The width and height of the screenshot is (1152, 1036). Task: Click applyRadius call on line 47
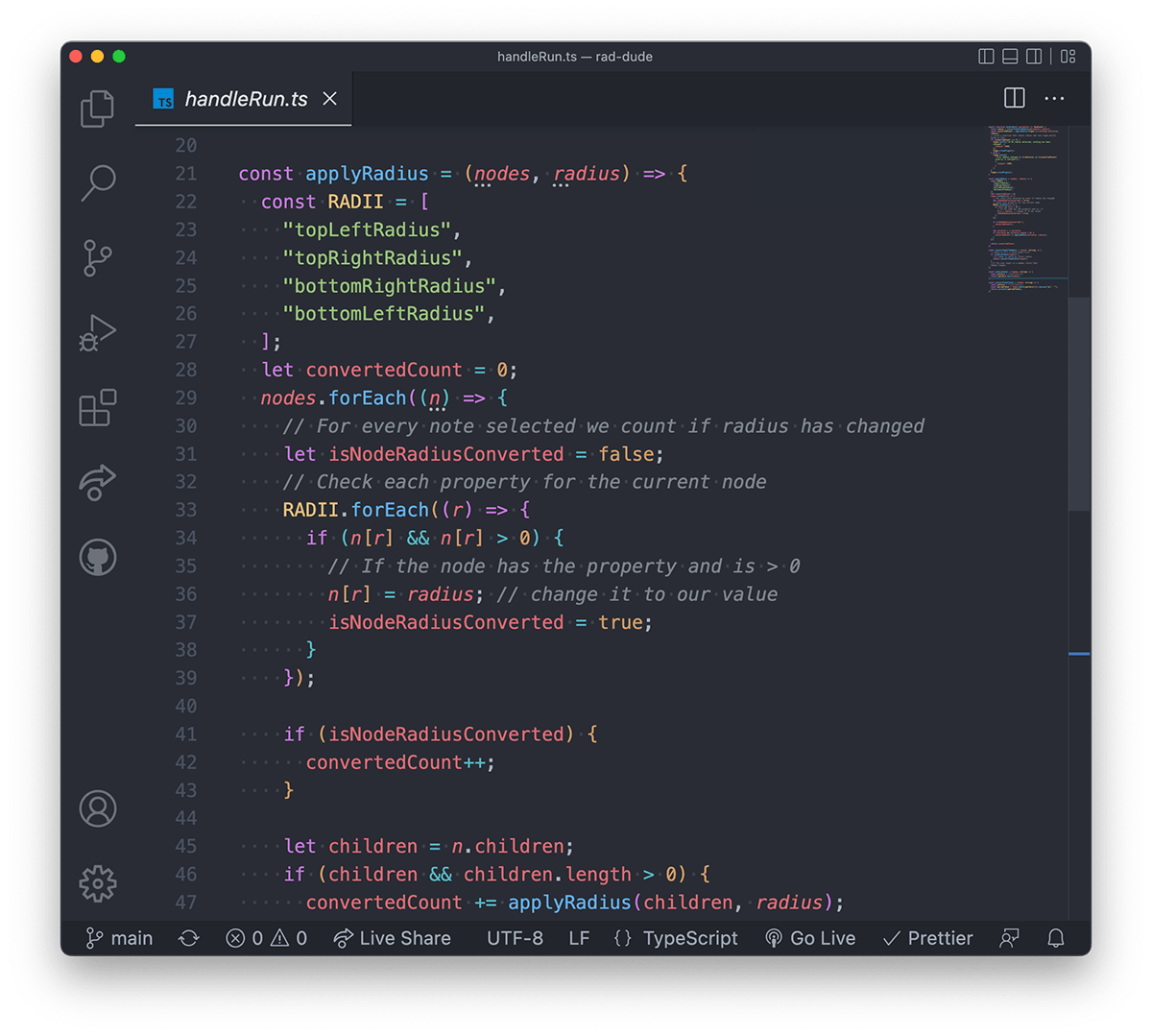(569, 903)
